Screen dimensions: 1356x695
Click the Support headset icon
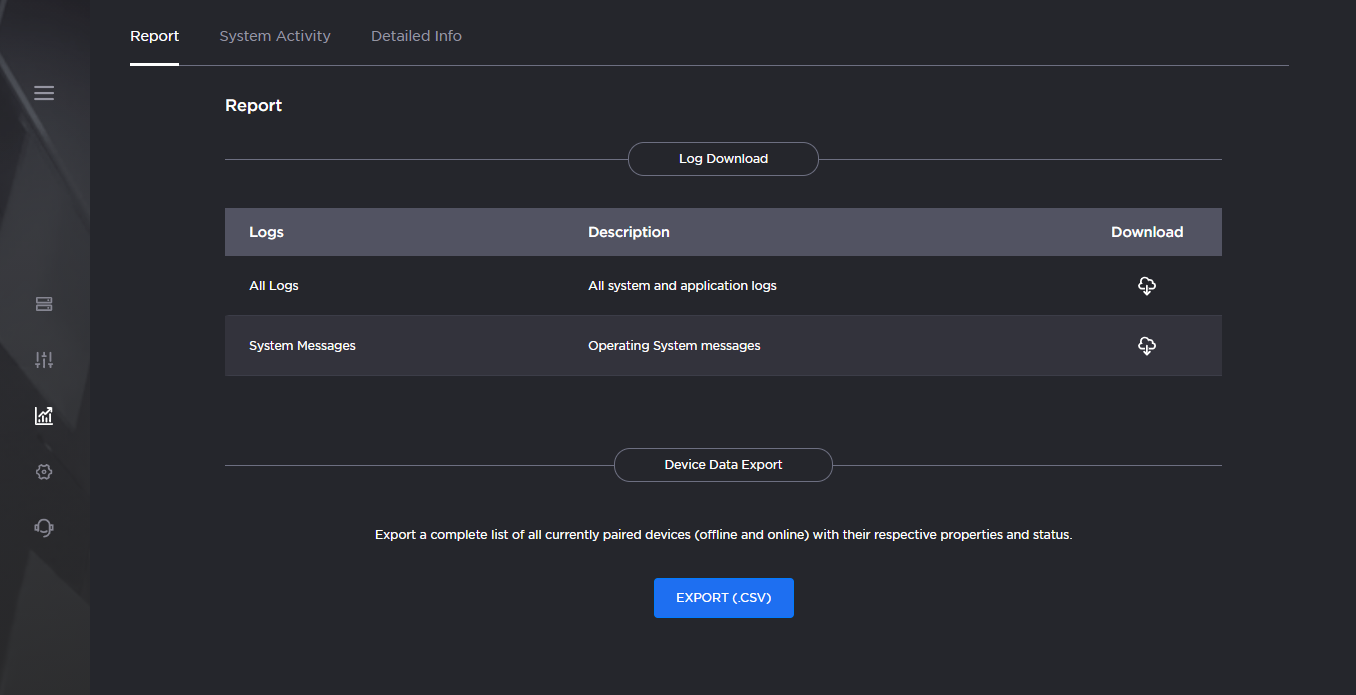44,527
